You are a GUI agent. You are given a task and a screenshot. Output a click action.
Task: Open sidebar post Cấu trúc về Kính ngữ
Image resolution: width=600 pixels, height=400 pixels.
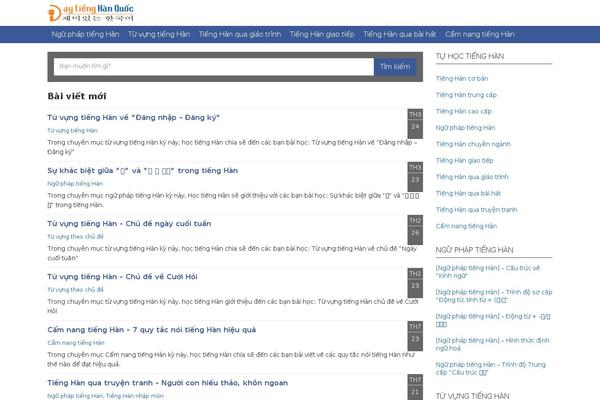click(x=488, y=272)
